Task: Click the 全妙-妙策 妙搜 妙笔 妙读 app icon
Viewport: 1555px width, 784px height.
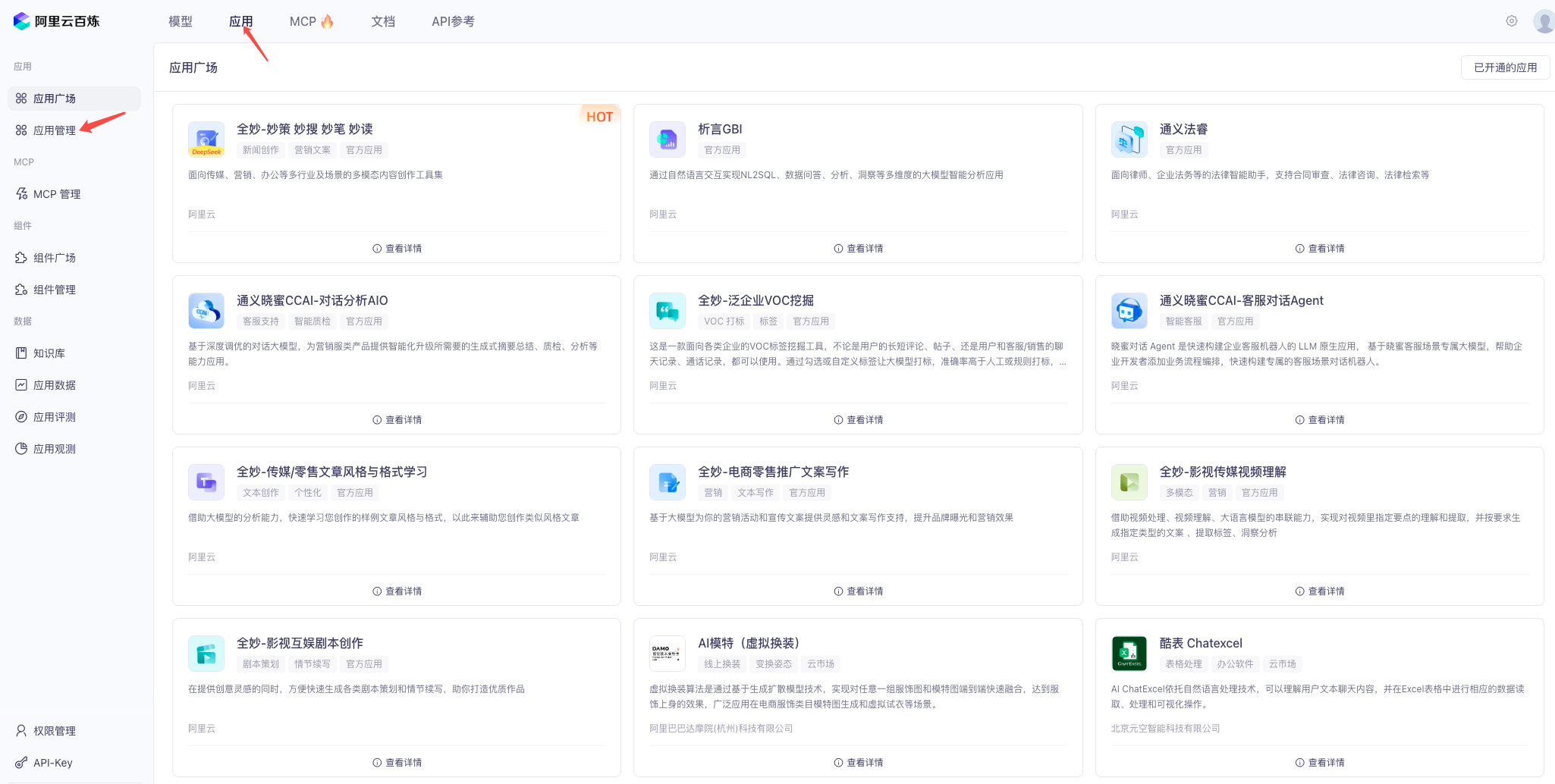Action: pyautogui.click(x=206, y=140)
